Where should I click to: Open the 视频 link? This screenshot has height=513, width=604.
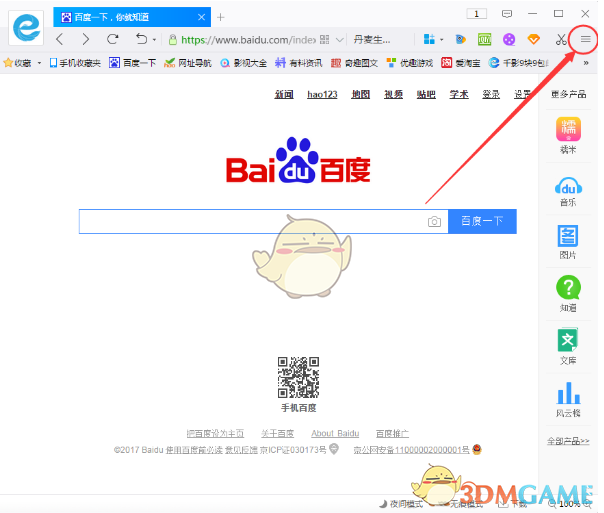click(x=393, y=94)
